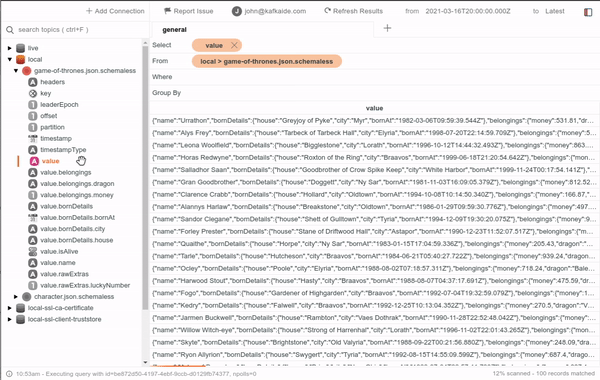Click the timestamp calendar icon
The image size is (600, 380).
33,139
